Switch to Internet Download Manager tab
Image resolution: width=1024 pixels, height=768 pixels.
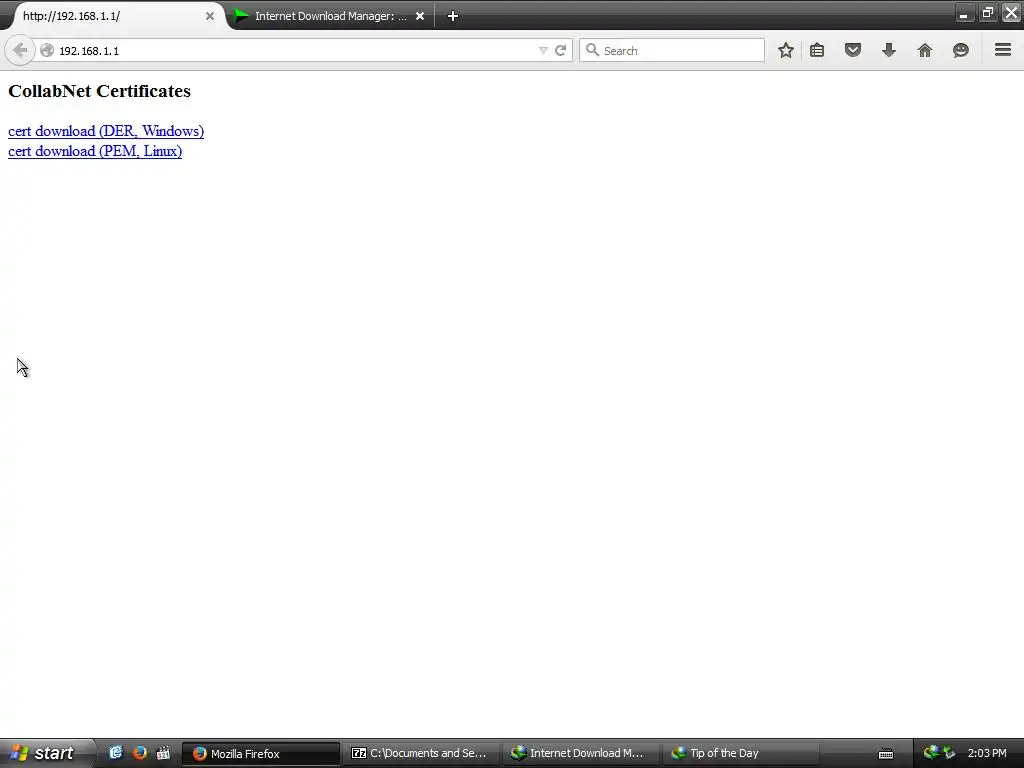tap(330, 16)
